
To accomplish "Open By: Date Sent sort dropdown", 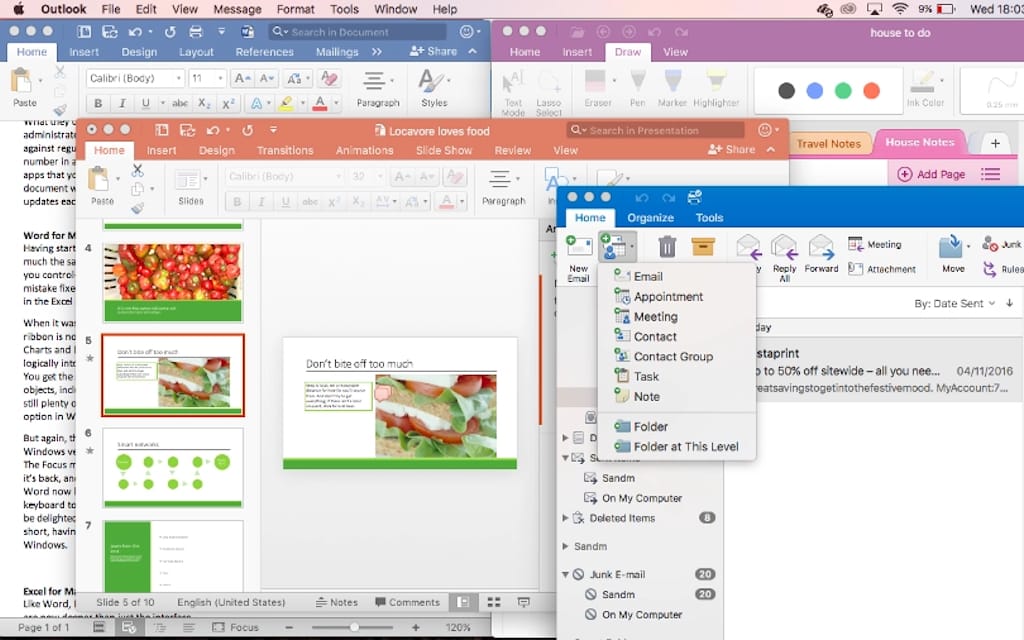I will (x=953, y=303).
